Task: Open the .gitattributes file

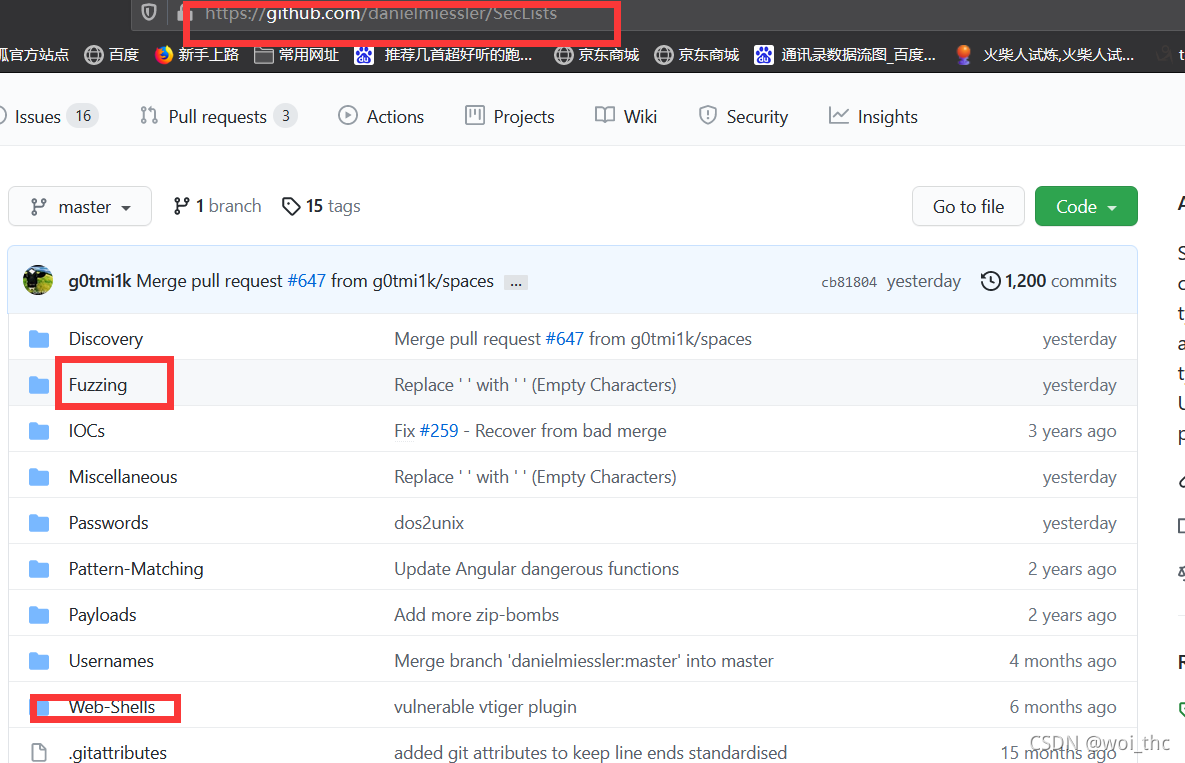Action: click(118, 753)
